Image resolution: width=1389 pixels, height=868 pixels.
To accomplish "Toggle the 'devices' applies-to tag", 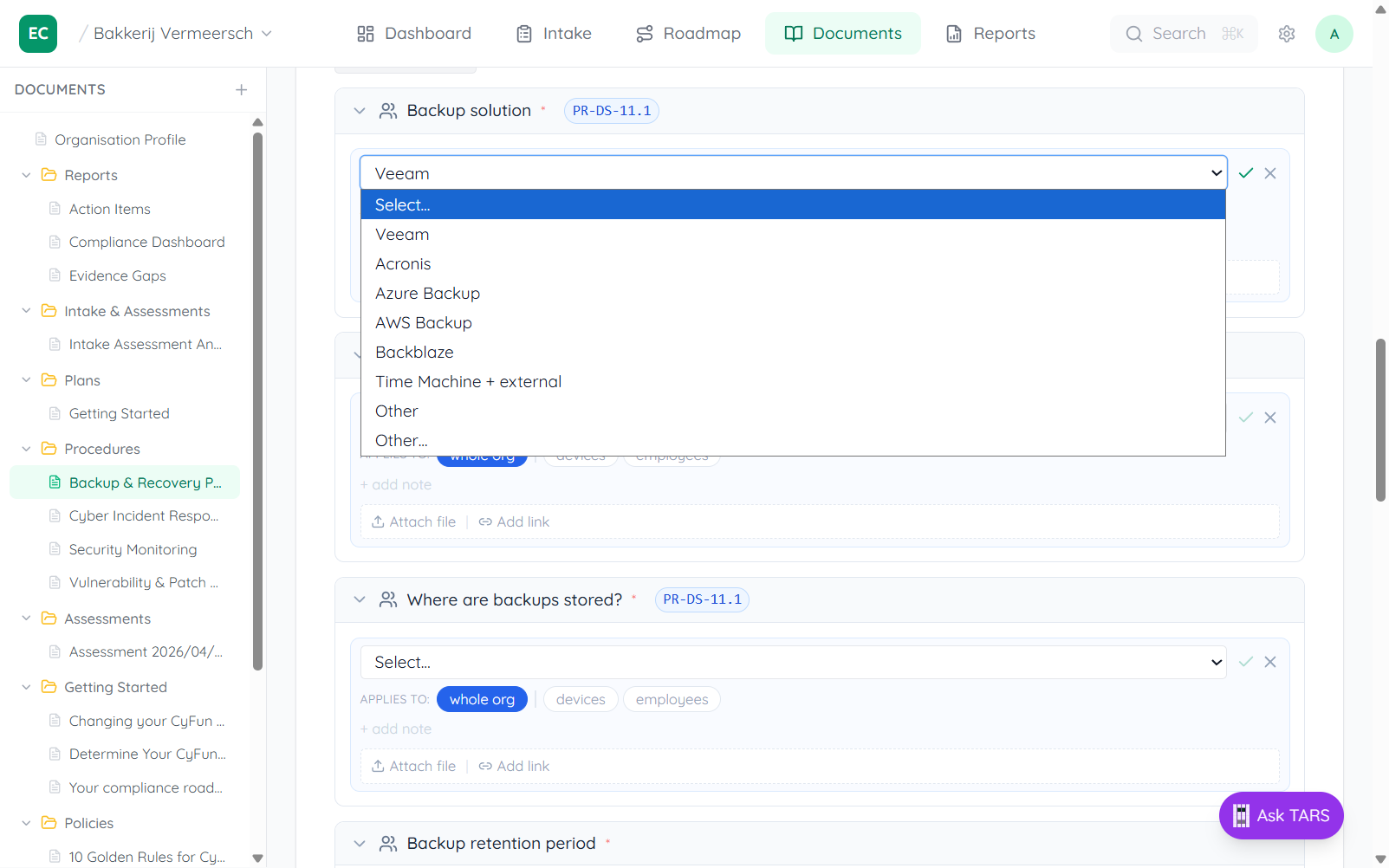I will 581,699.
